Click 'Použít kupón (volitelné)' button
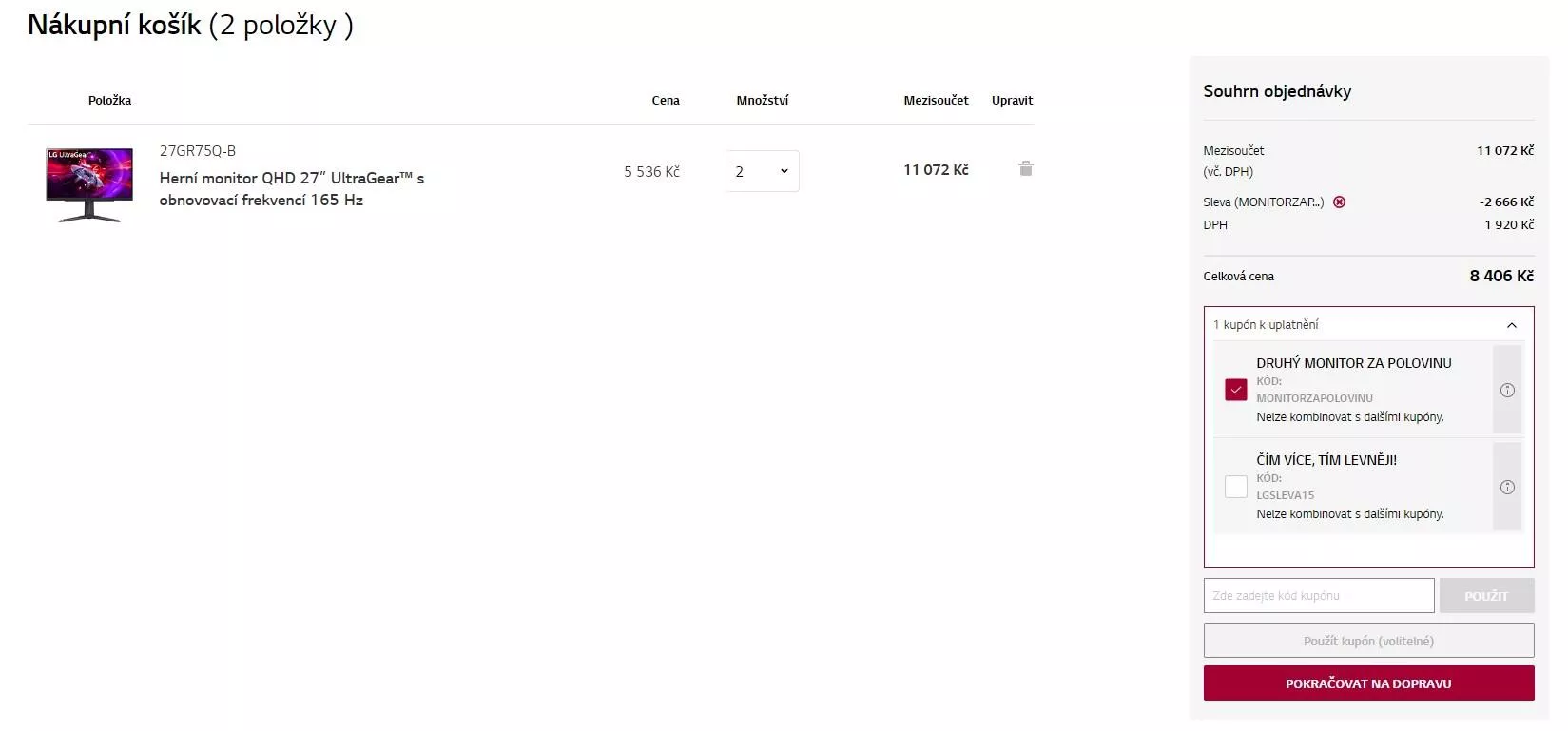This screenshot has width=1568, height=731. [1368, 641]
